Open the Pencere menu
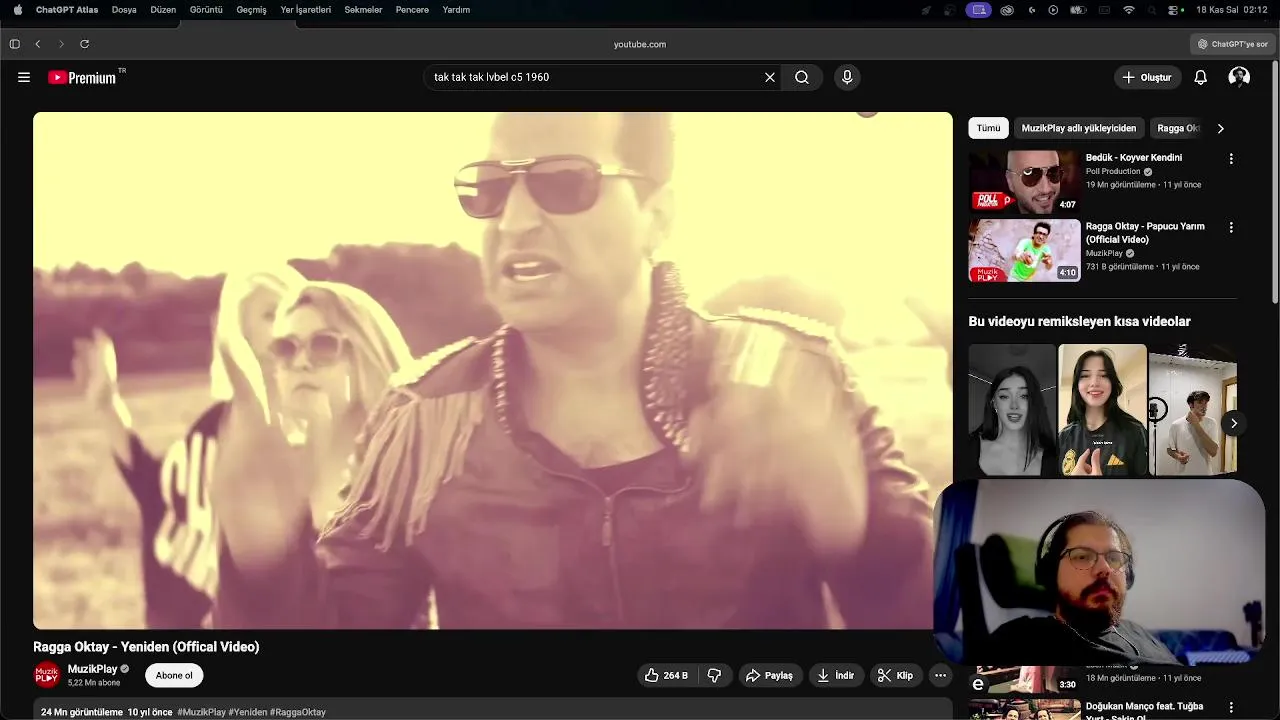The height and width of the screenshot is (720, 1280). [412, 10]
